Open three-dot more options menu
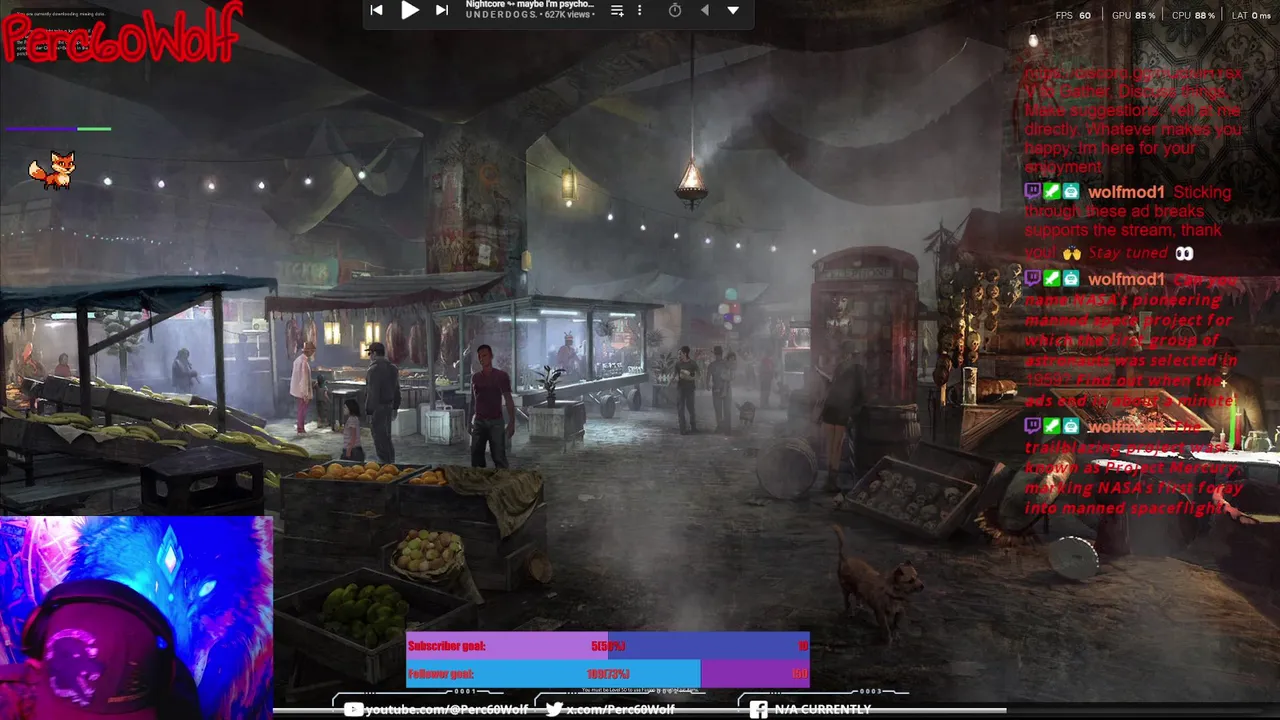This screenshot has width=1280, height=720. click(x=639, y=10)
